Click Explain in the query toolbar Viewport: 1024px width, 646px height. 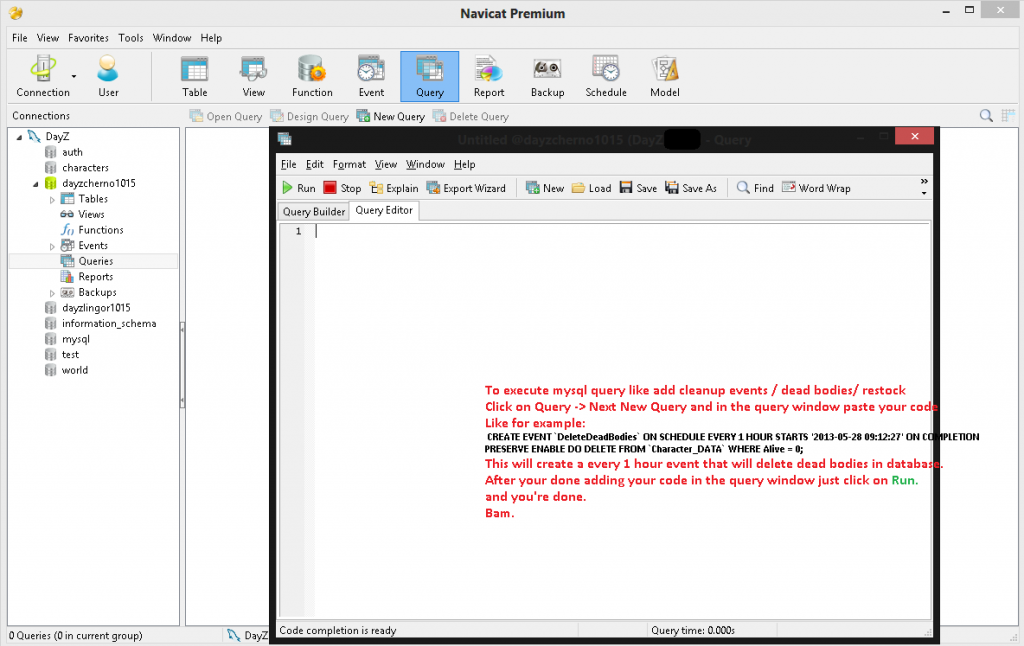tap(394, 188)
